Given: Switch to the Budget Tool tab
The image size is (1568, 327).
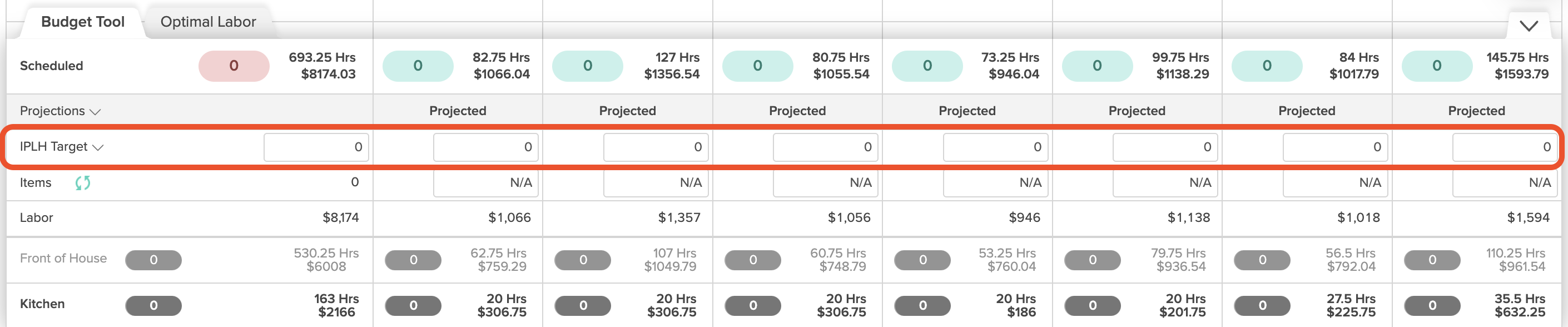Looking at the screenshot, I should pos(83,22).
